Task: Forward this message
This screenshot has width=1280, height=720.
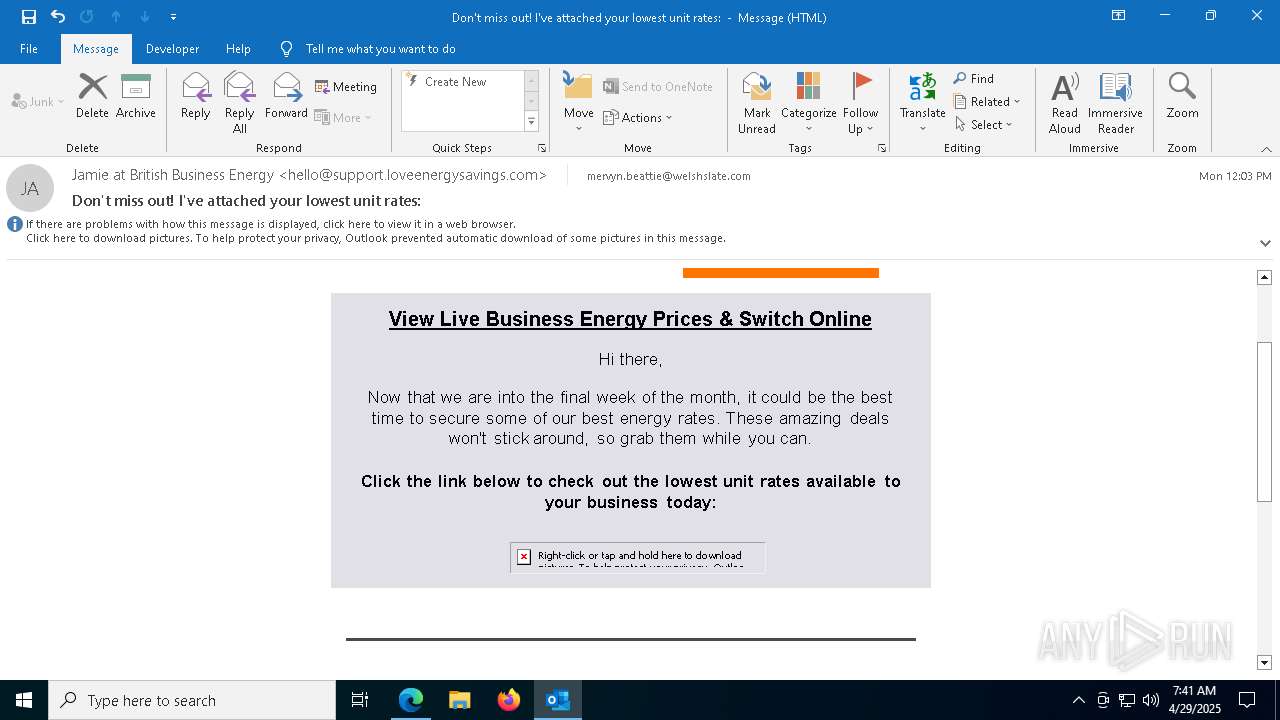Action: pos(286,96)
